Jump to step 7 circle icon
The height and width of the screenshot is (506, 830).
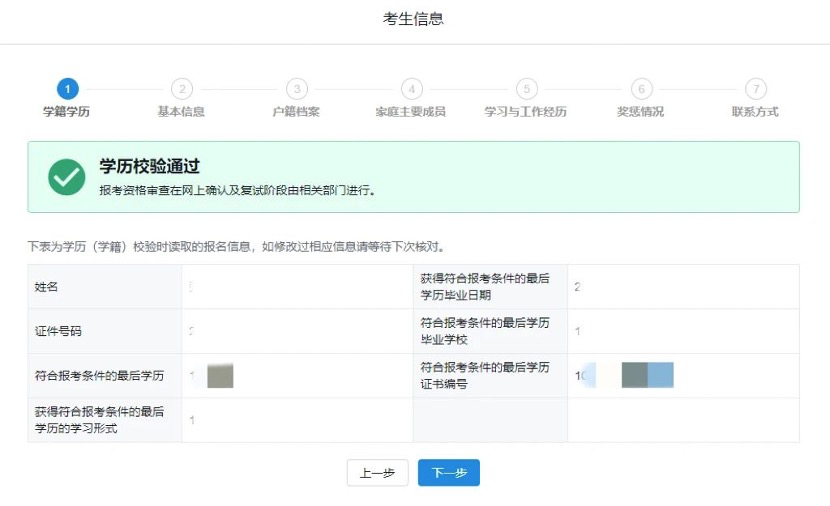pos(756,89)
